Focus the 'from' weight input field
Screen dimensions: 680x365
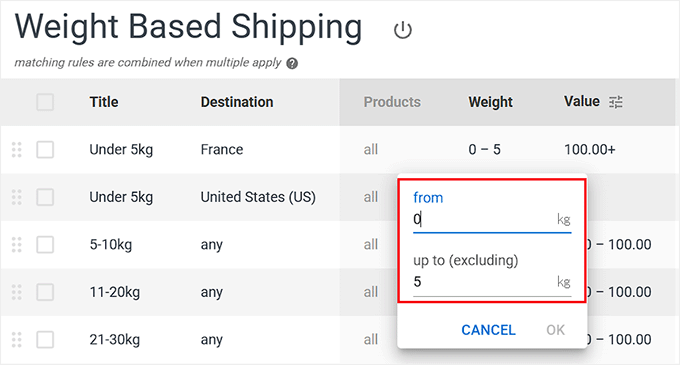click(x=492, y=219)
